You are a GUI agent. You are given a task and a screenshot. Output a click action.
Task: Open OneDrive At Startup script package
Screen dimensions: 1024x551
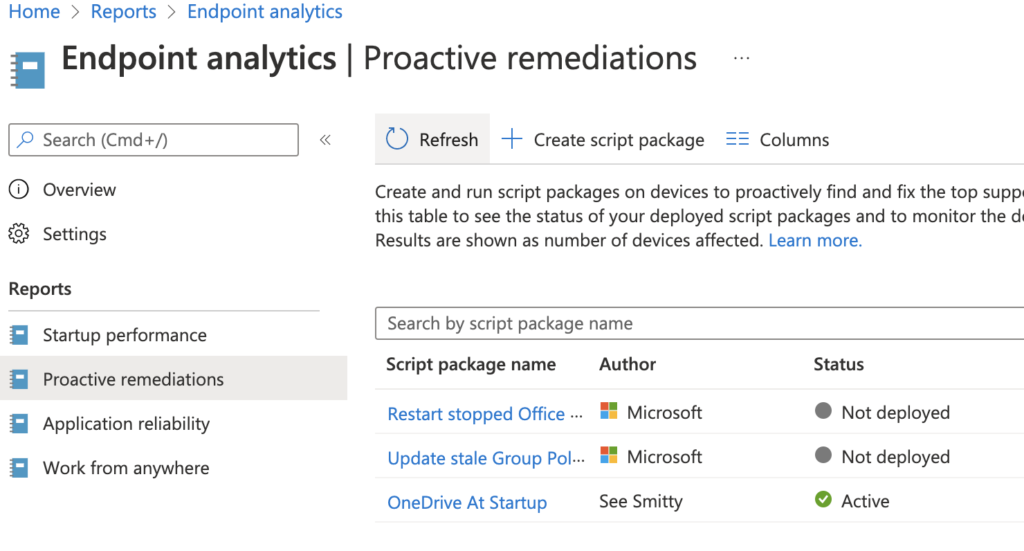pos(467,503)
